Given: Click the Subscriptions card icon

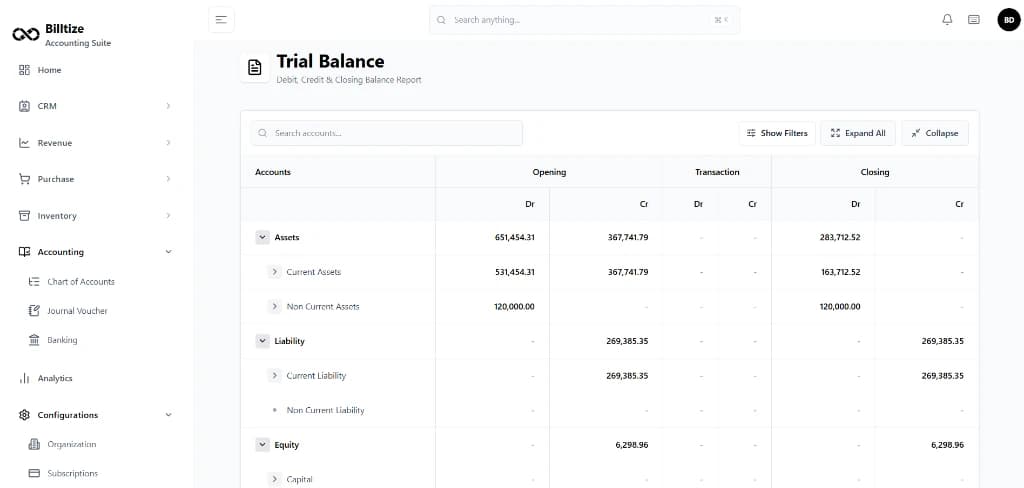Looking at the screenshot, I should (x=34, y=473).
